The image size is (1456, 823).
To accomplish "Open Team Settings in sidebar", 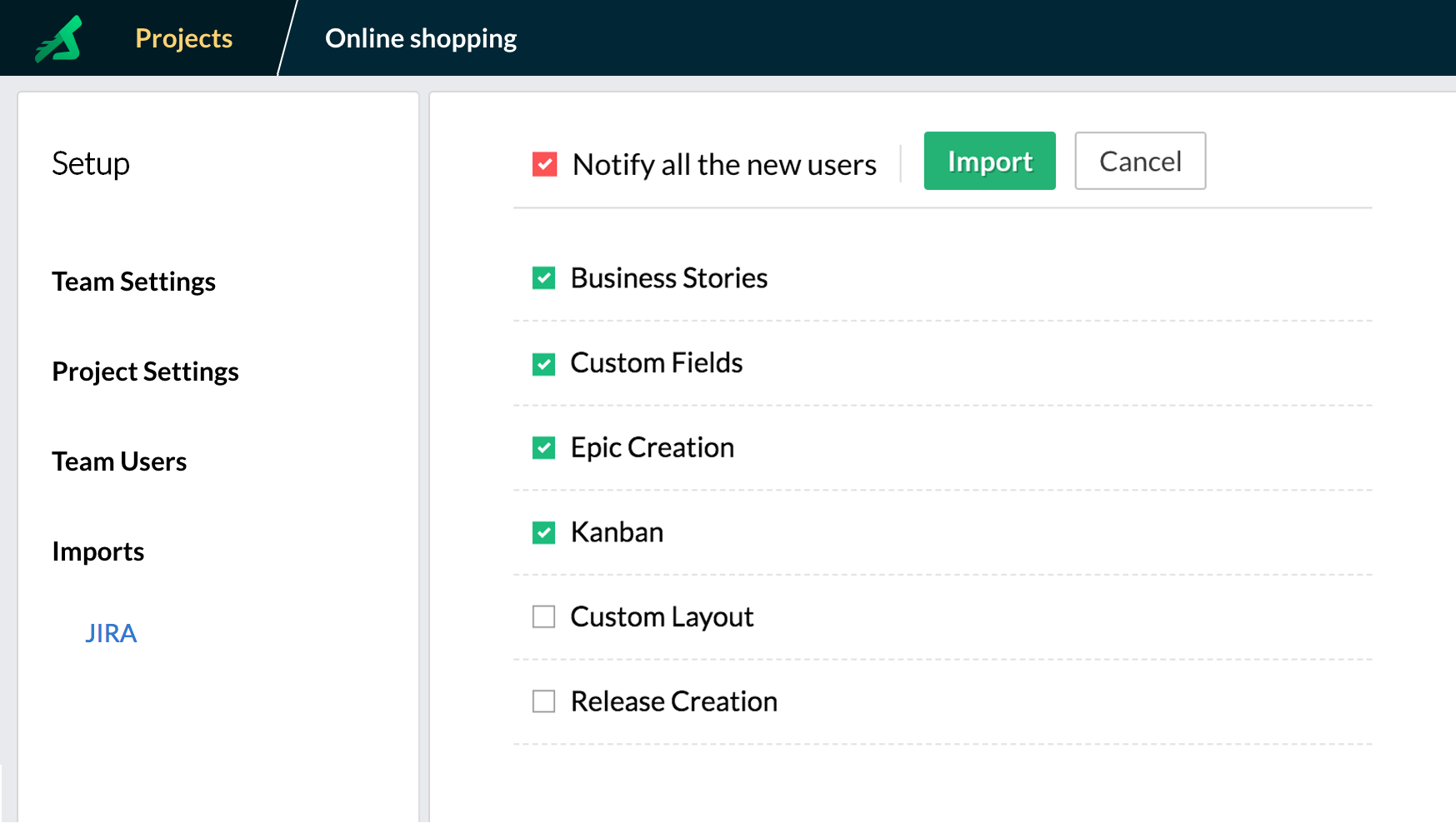I will 133,282.
